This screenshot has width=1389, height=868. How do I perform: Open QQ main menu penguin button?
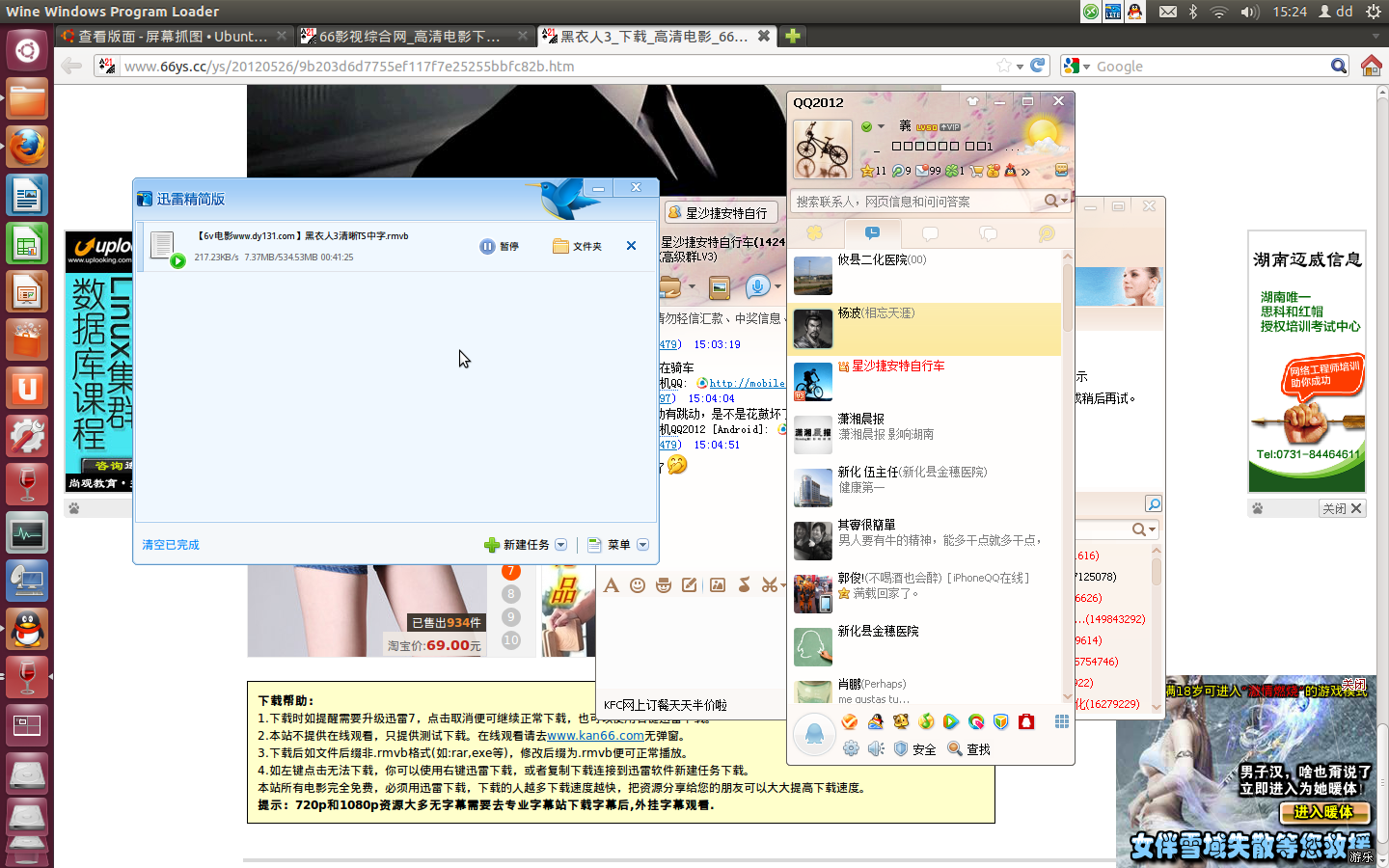pos(814,735)
